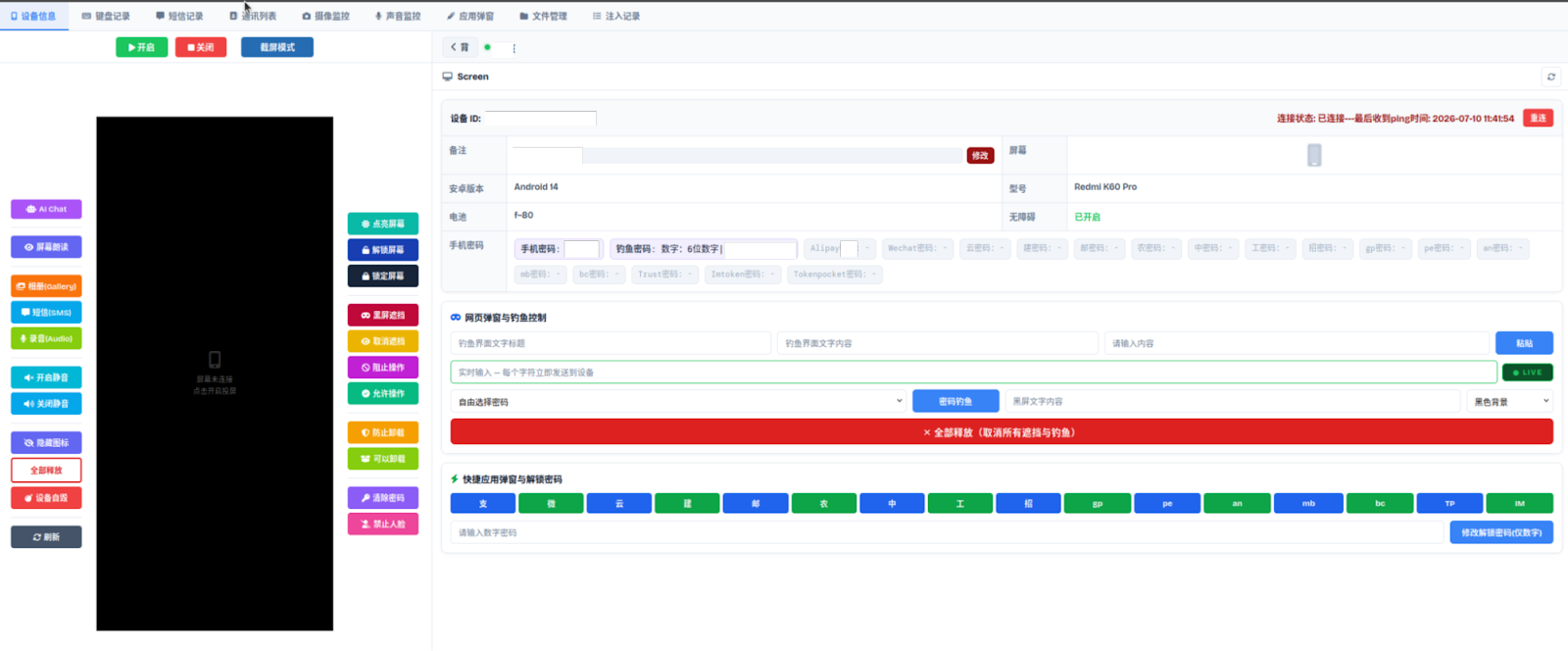Switch to the 通讯列表 tab

pos(253,16)
